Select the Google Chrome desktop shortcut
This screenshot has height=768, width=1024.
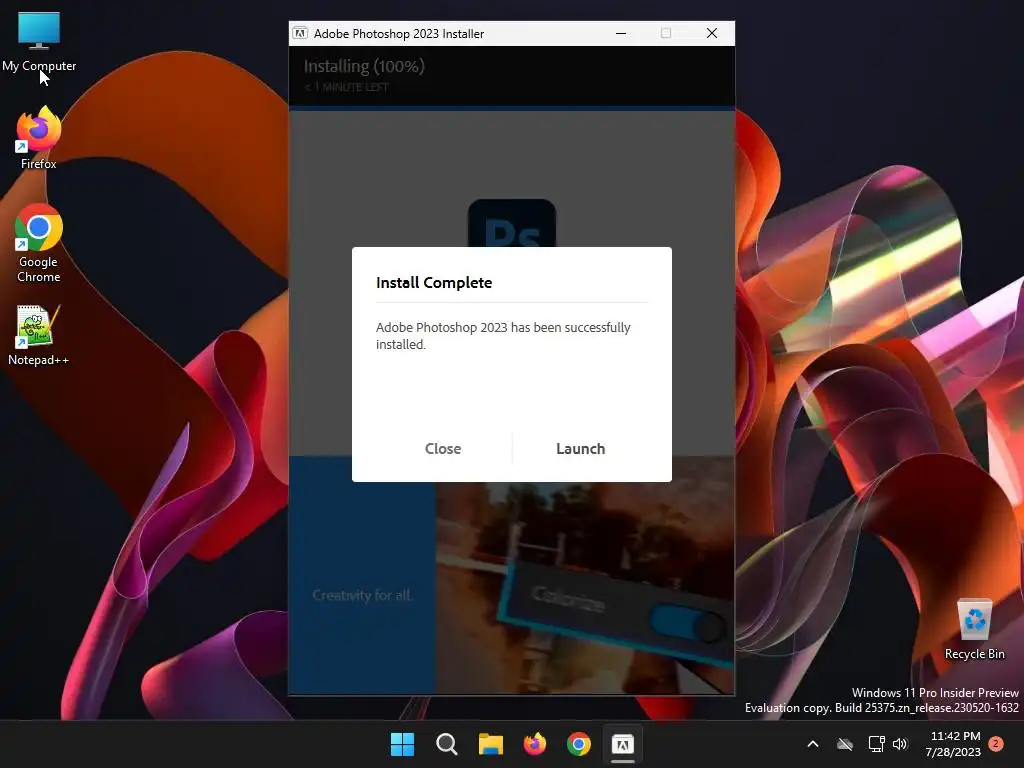[39, 244]
